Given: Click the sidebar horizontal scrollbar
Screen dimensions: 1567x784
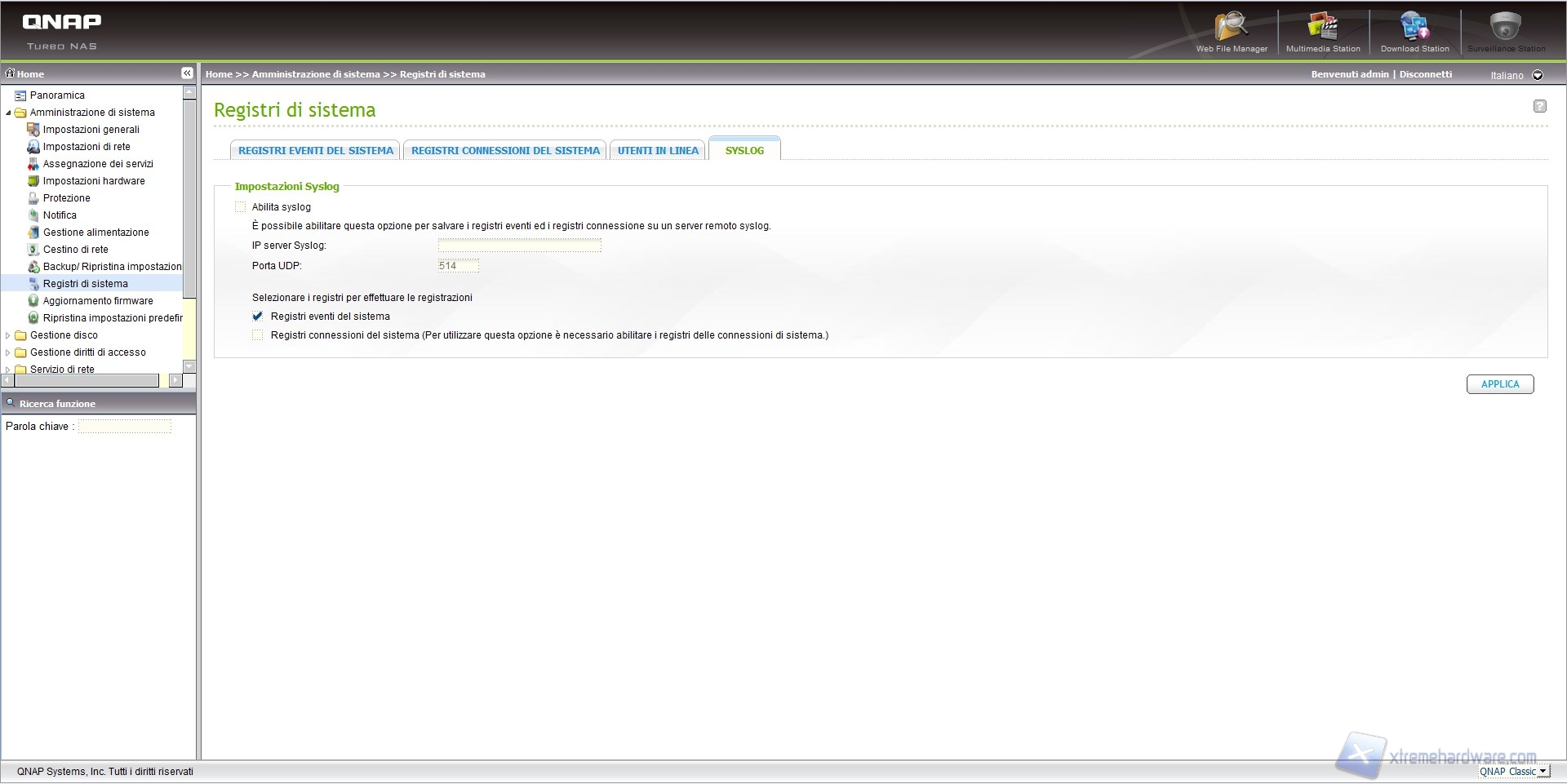Looking at the screenshot, I should [x=86, y=381].
